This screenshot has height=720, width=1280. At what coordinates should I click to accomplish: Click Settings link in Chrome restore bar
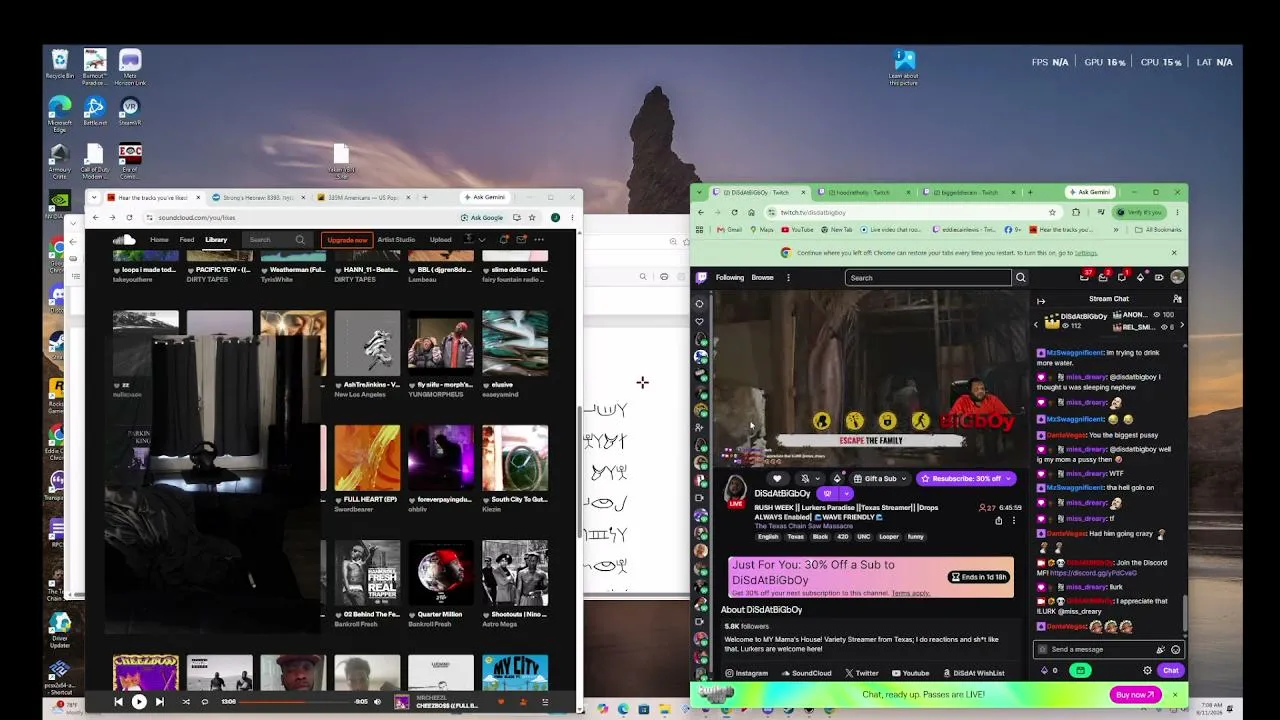1085,253
